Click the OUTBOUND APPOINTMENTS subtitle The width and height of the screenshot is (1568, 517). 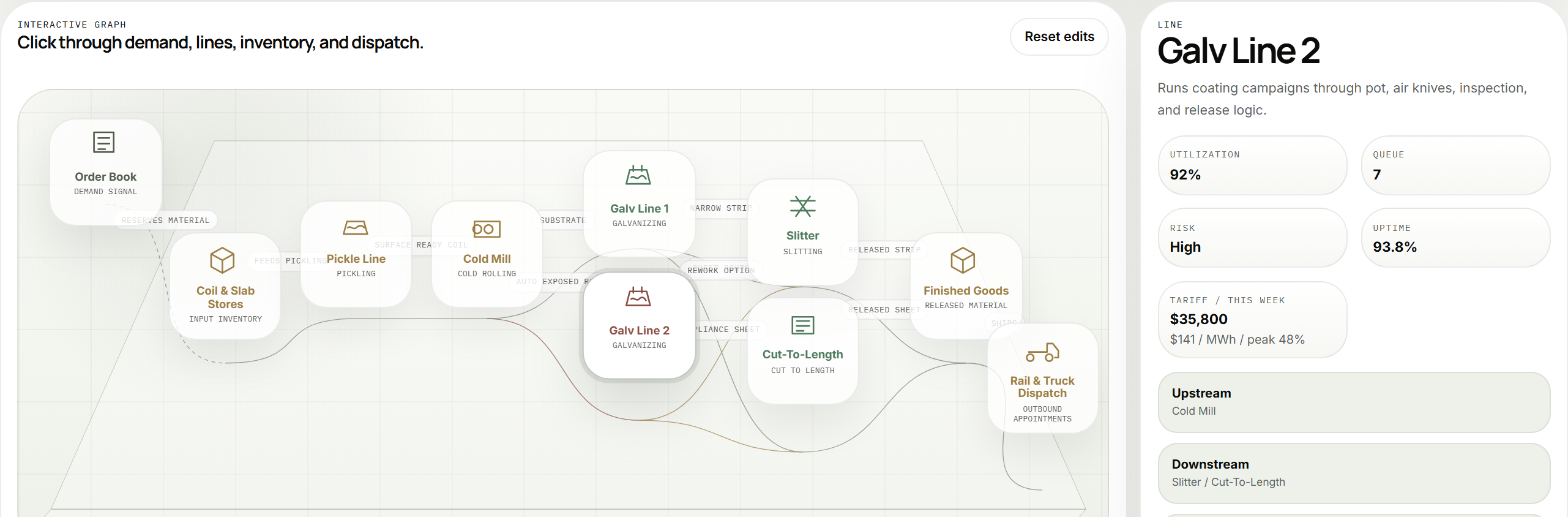pyautogui.click(x=1042, y=414)
